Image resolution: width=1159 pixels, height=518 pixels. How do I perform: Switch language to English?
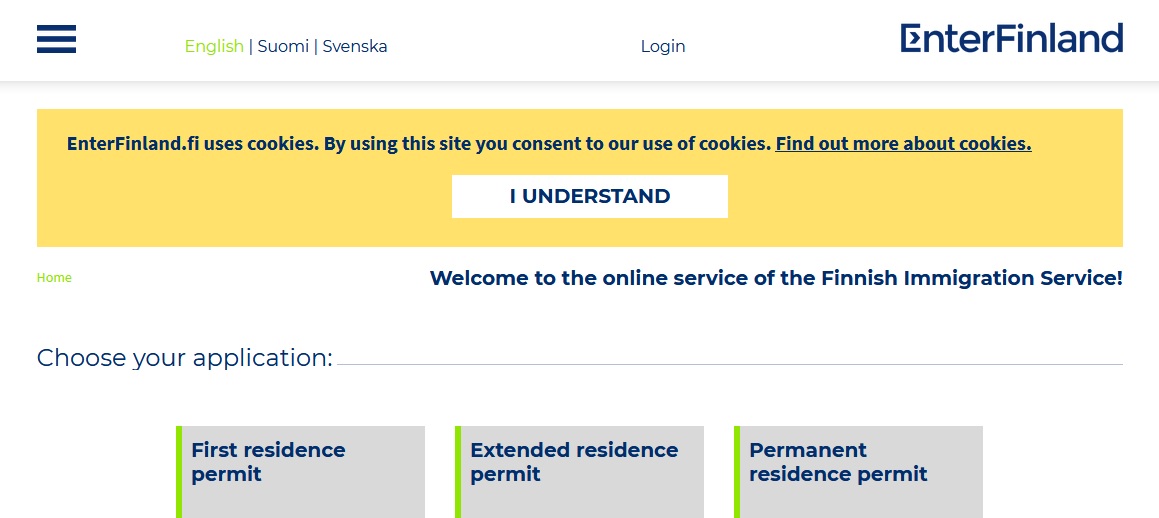tap(214, 46)
